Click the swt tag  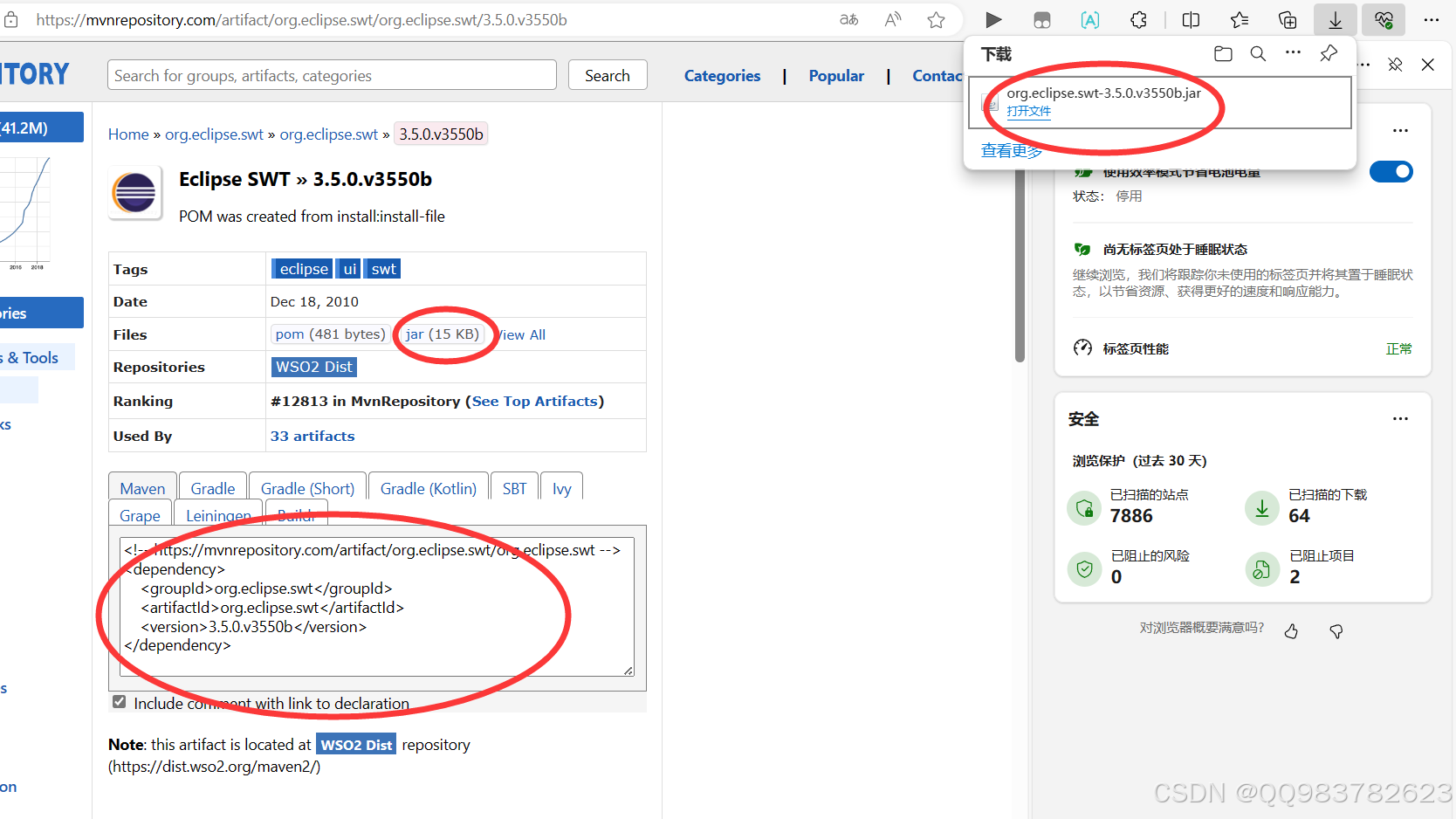tap(383, 269)
